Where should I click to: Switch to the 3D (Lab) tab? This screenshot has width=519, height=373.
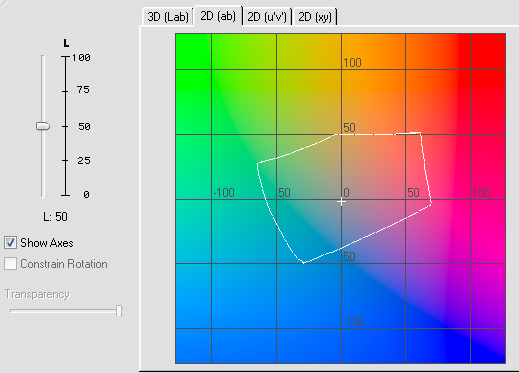[x=168, y=17]
